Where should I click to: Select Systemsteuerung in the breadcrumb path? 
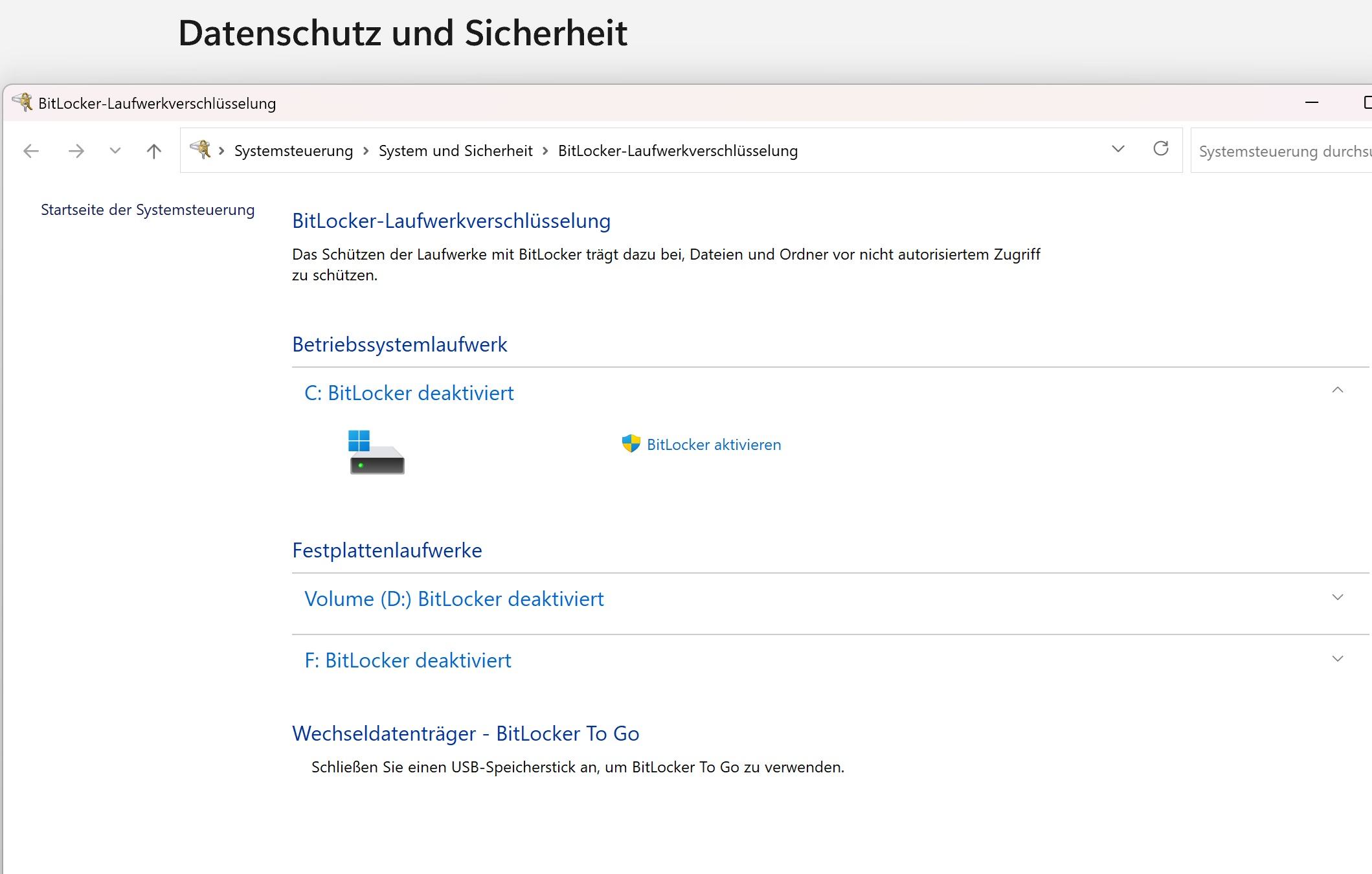(x=293, y=151)
